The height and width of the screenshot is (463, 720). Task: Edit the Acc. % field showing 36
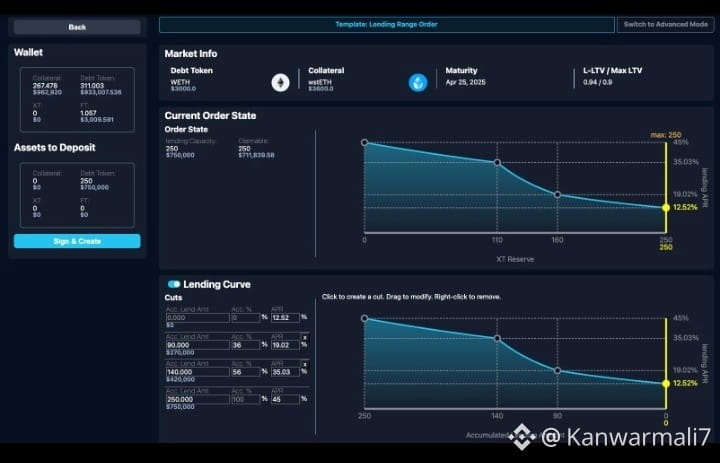(x=246, y=345)
